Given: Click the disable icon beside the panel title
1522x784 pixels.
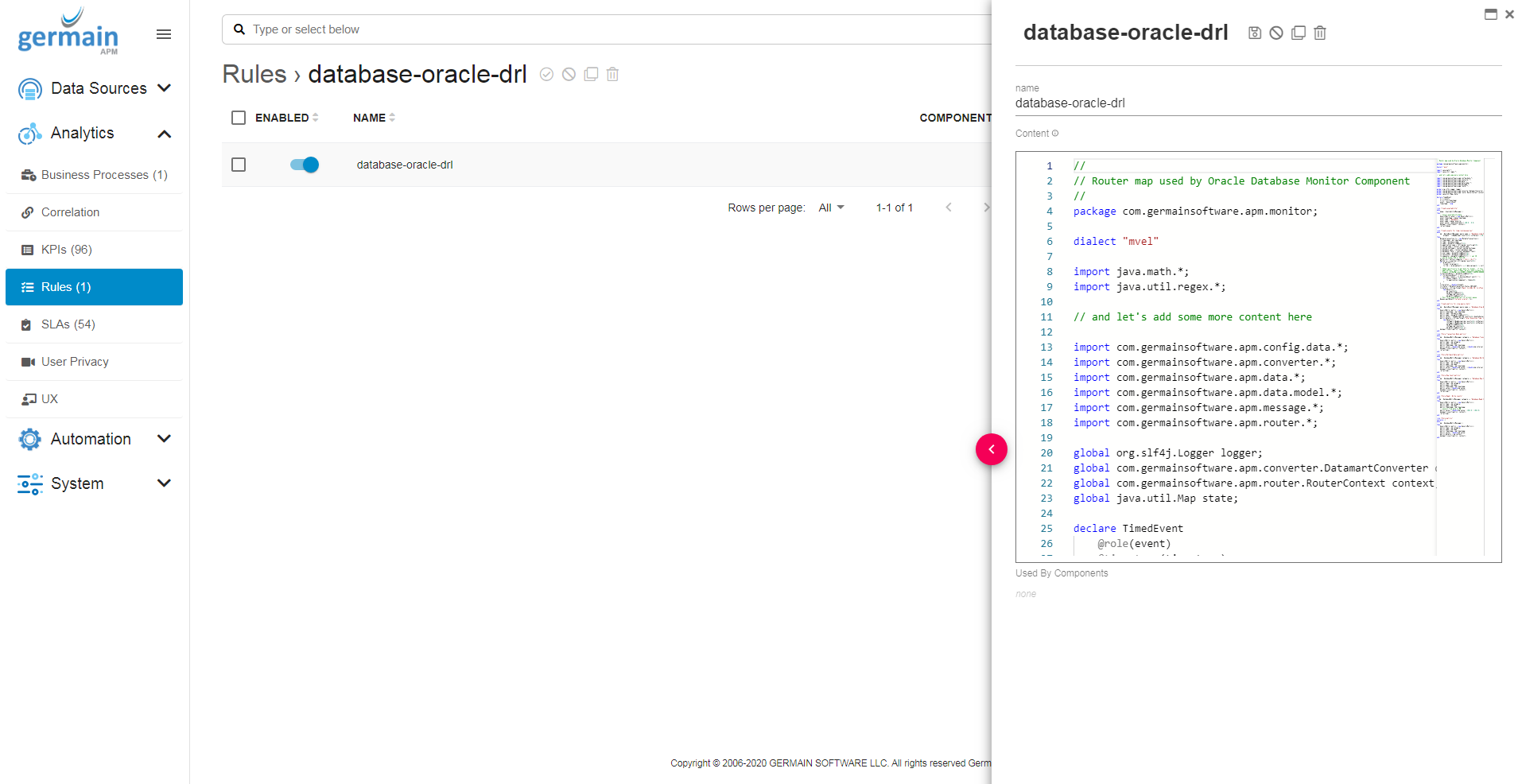Looking at the screenshot, I should tap(1276, 33).
